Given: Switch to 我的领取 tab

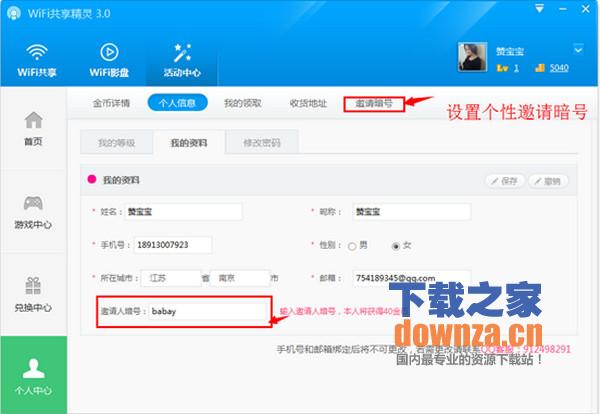Looking at the screenshot, I should 243,103.
